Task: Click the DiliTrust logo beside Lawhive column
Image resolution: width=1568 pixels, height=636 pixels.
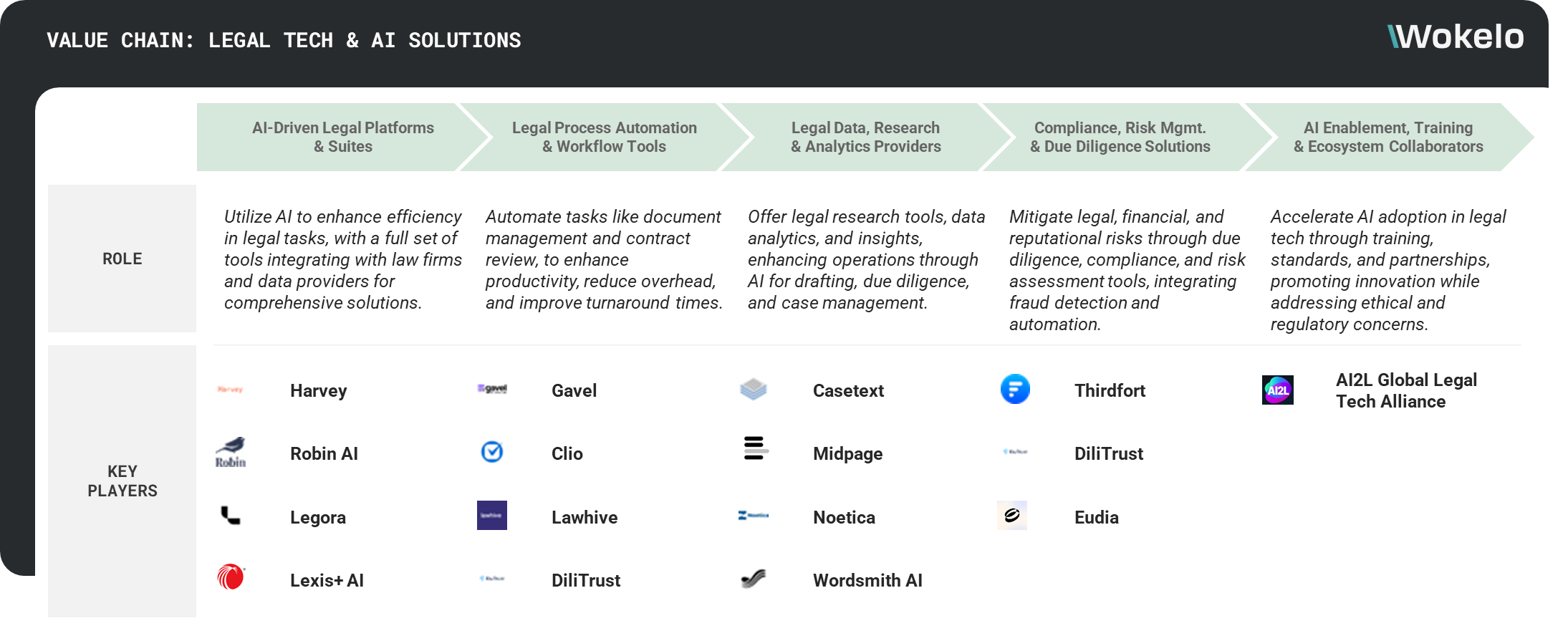Action: [x=492, y=579]
